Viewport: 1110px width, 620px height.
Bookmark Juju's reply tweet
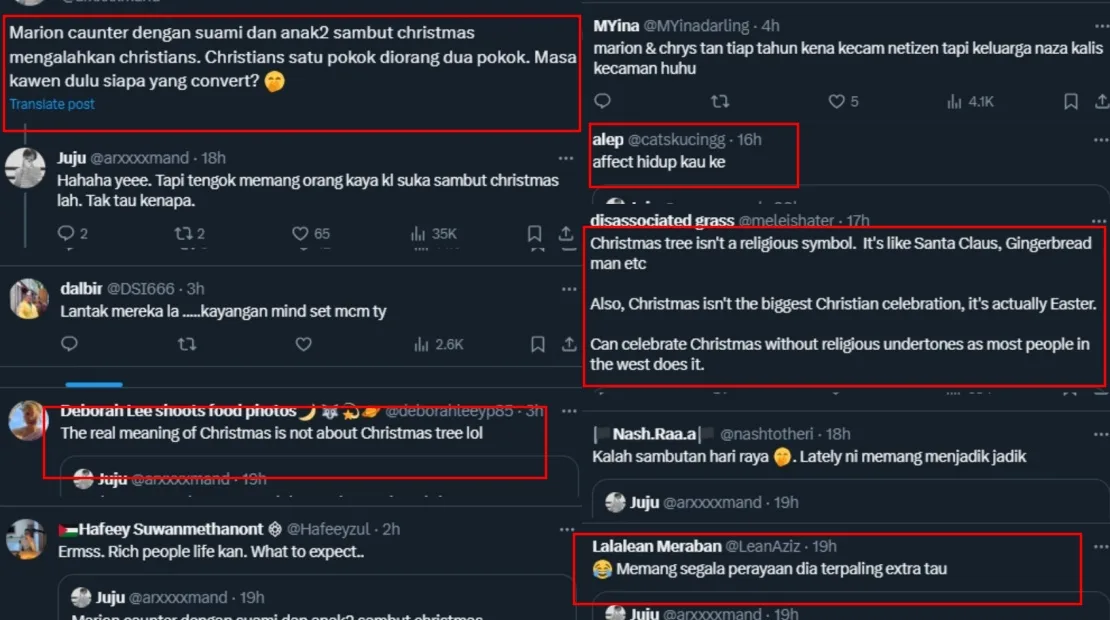tap(535, 234)
